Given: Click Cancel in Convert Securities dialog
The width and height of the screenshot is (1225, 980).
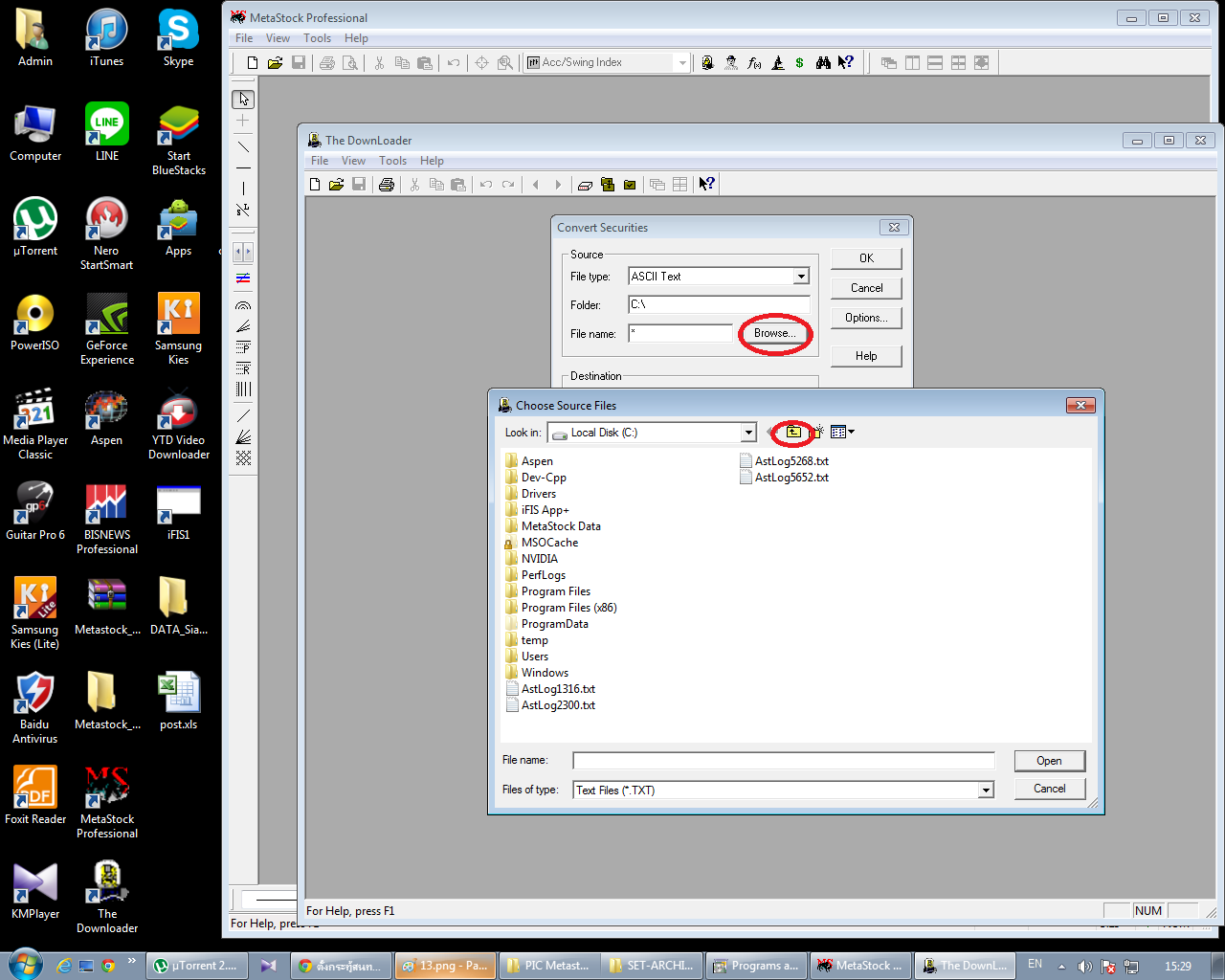Looking at the screenshot, I should (x=866, y=288).
